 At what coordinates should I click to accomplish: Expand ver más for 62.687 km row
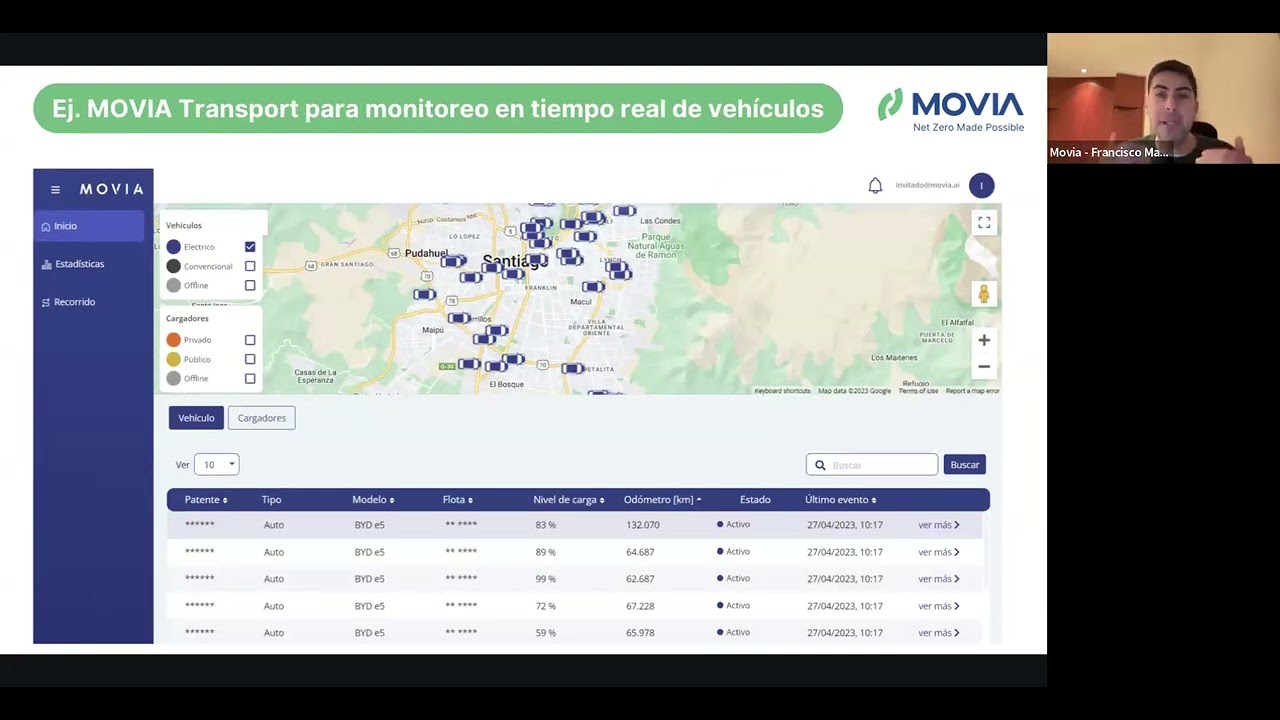939,579
